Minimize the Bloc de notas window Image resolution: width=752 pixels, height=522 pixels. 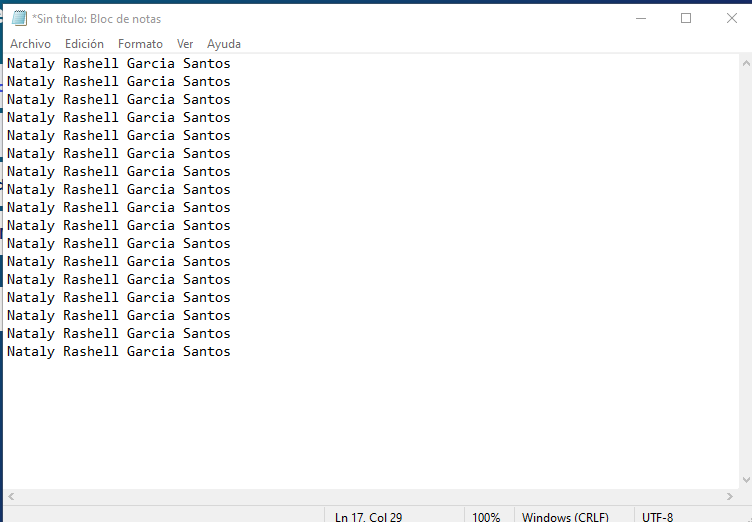tap(641, 18)
